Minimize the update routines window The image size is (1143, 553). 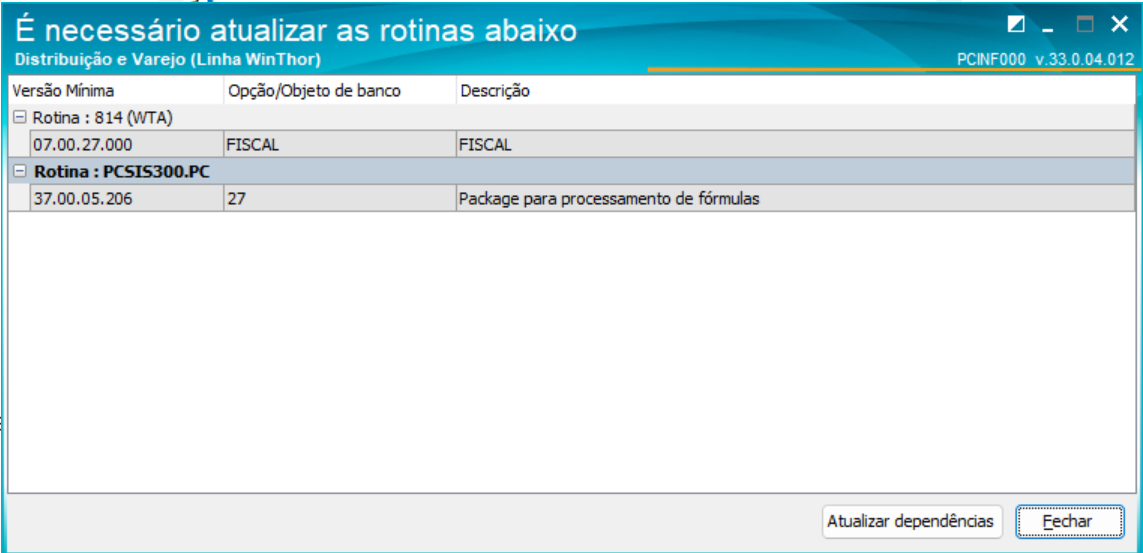(x=1048, y=24)
